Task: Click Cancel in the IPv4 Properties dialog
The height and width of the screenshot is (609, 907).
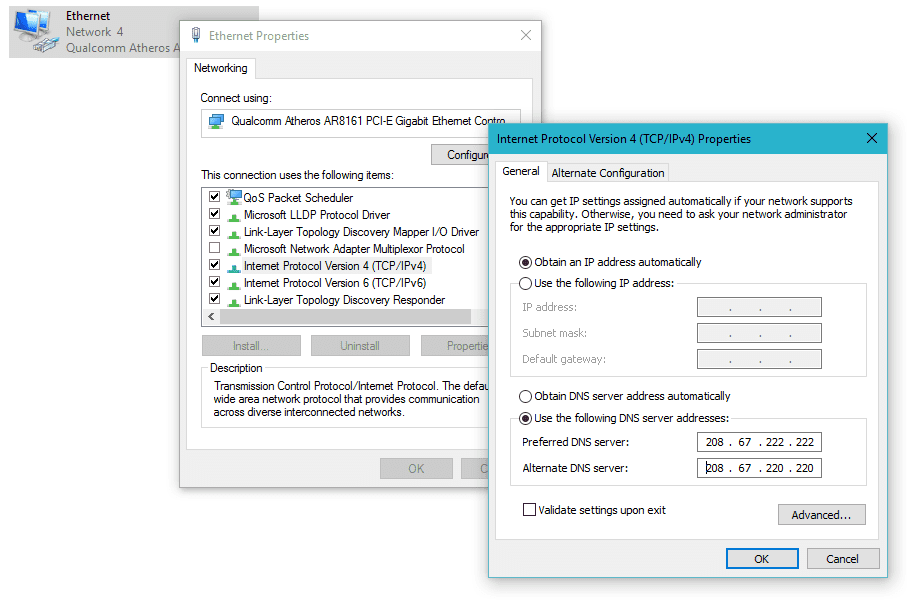Action: click(843, 559)
